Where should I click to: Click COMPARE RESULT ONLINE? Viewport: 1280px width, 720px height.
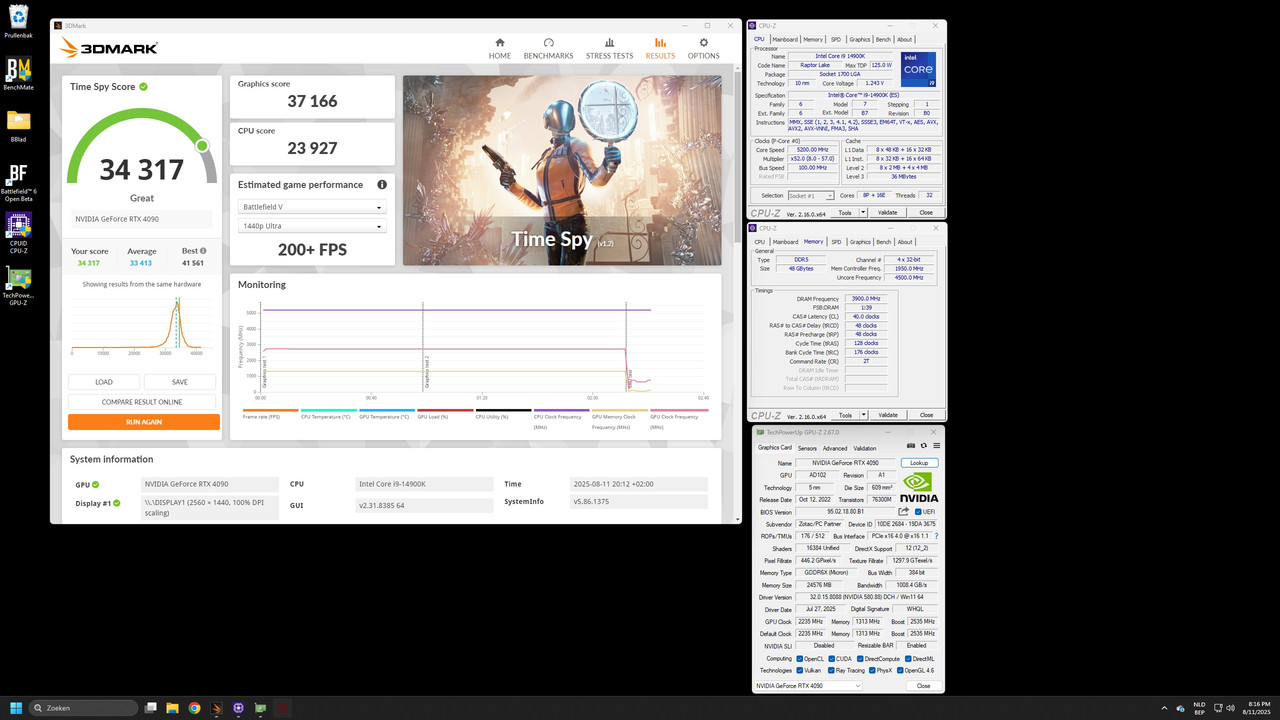point(142,402)
